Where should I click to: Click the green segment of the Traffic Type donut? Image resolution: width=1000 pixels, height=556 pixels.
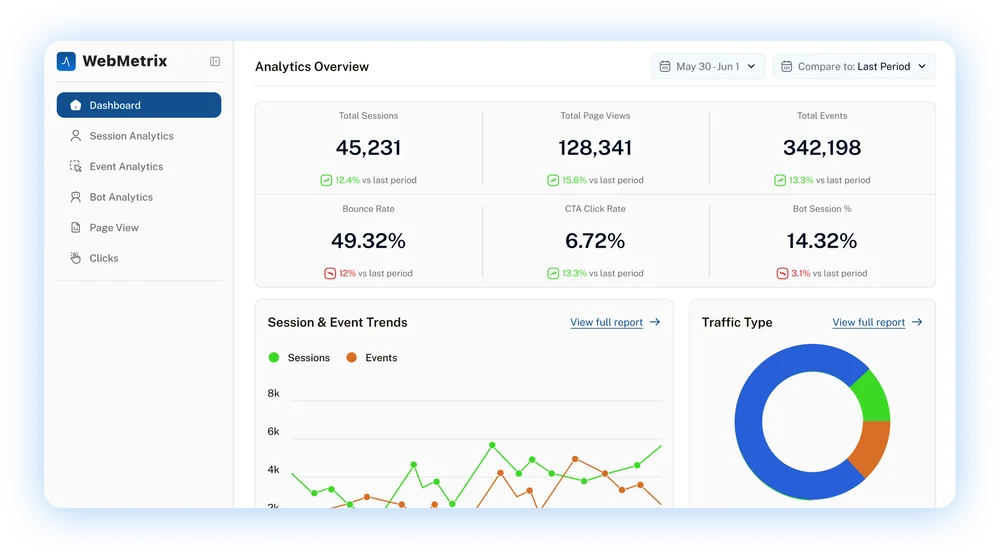(x=873, y=399)
